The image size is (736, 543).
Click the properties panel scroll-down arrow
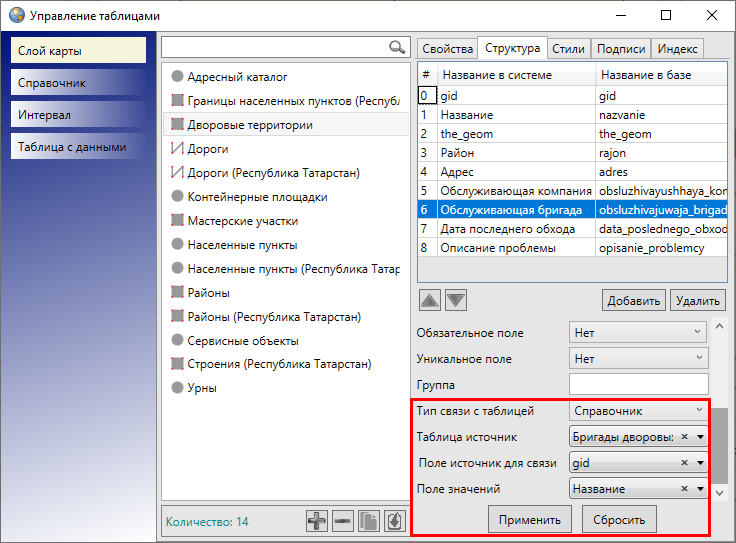718,491
